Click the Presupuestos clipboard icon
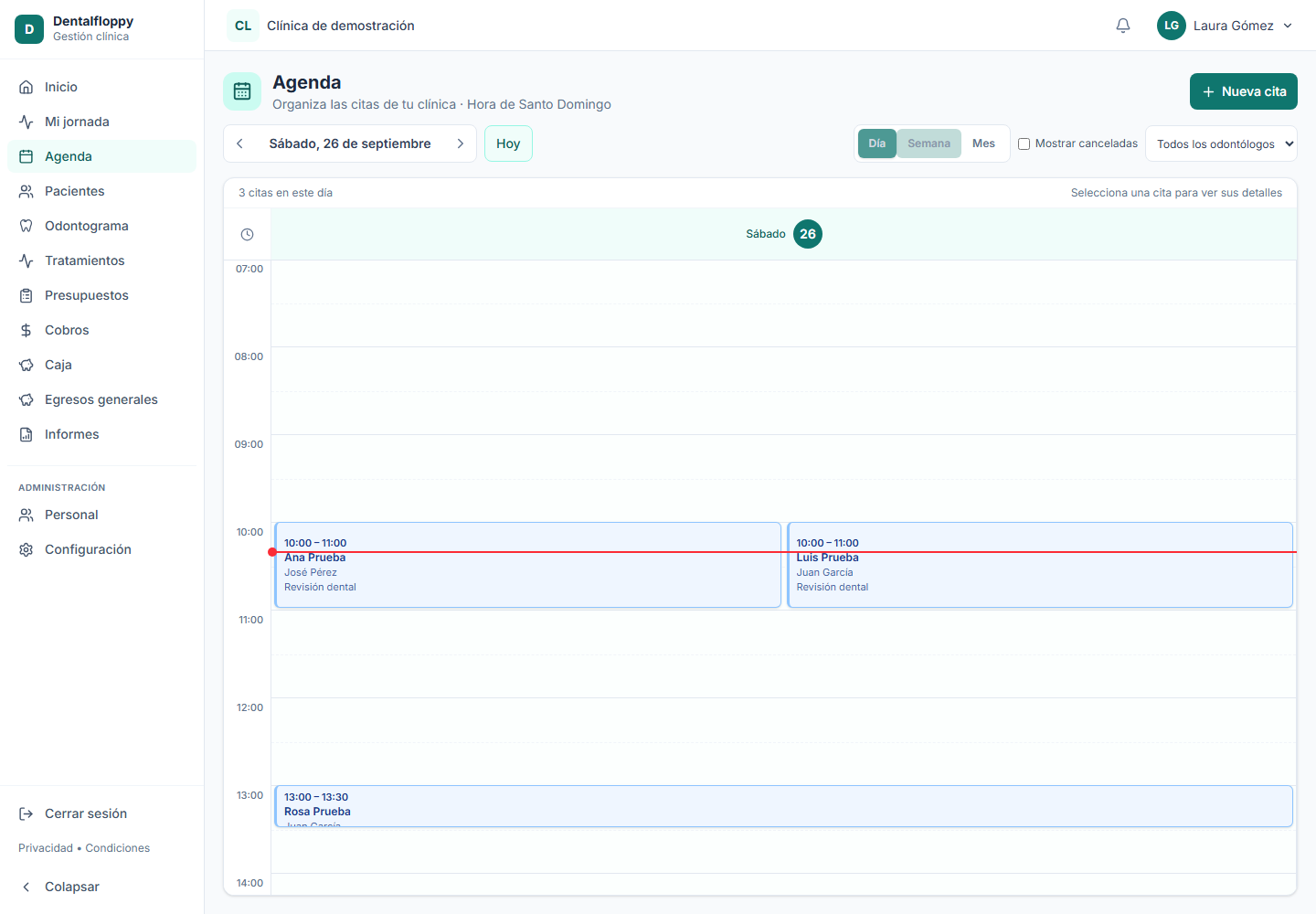This screenshot has width=1316, height=914. (27, 295)
